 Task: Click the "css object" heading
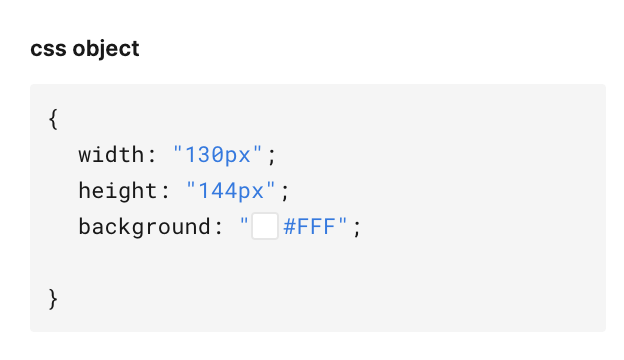pyautogui.click(x=85, y=49)
